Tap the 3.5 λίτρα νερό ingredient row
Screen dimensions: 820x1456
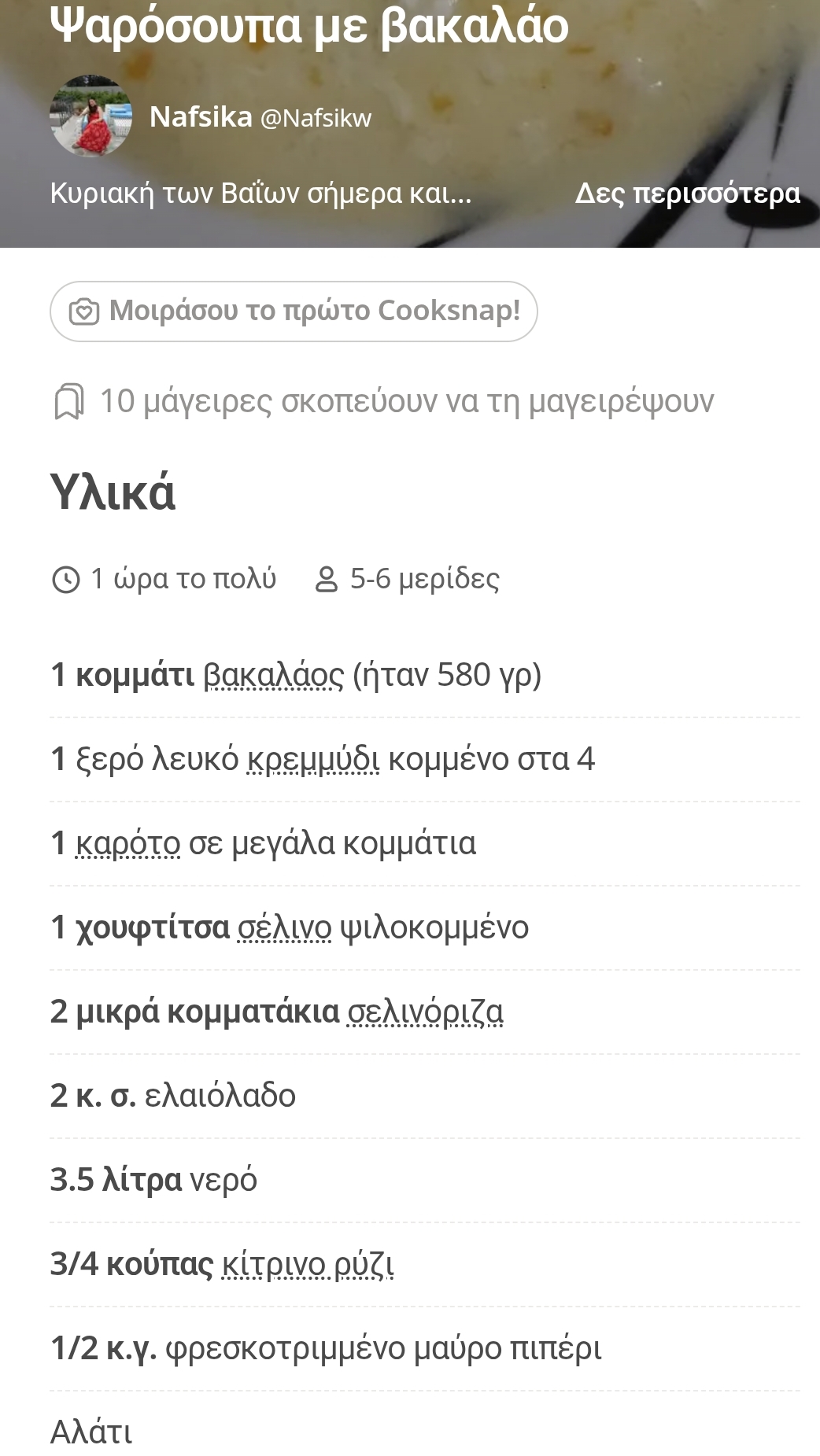click(x=153, y=1181)
